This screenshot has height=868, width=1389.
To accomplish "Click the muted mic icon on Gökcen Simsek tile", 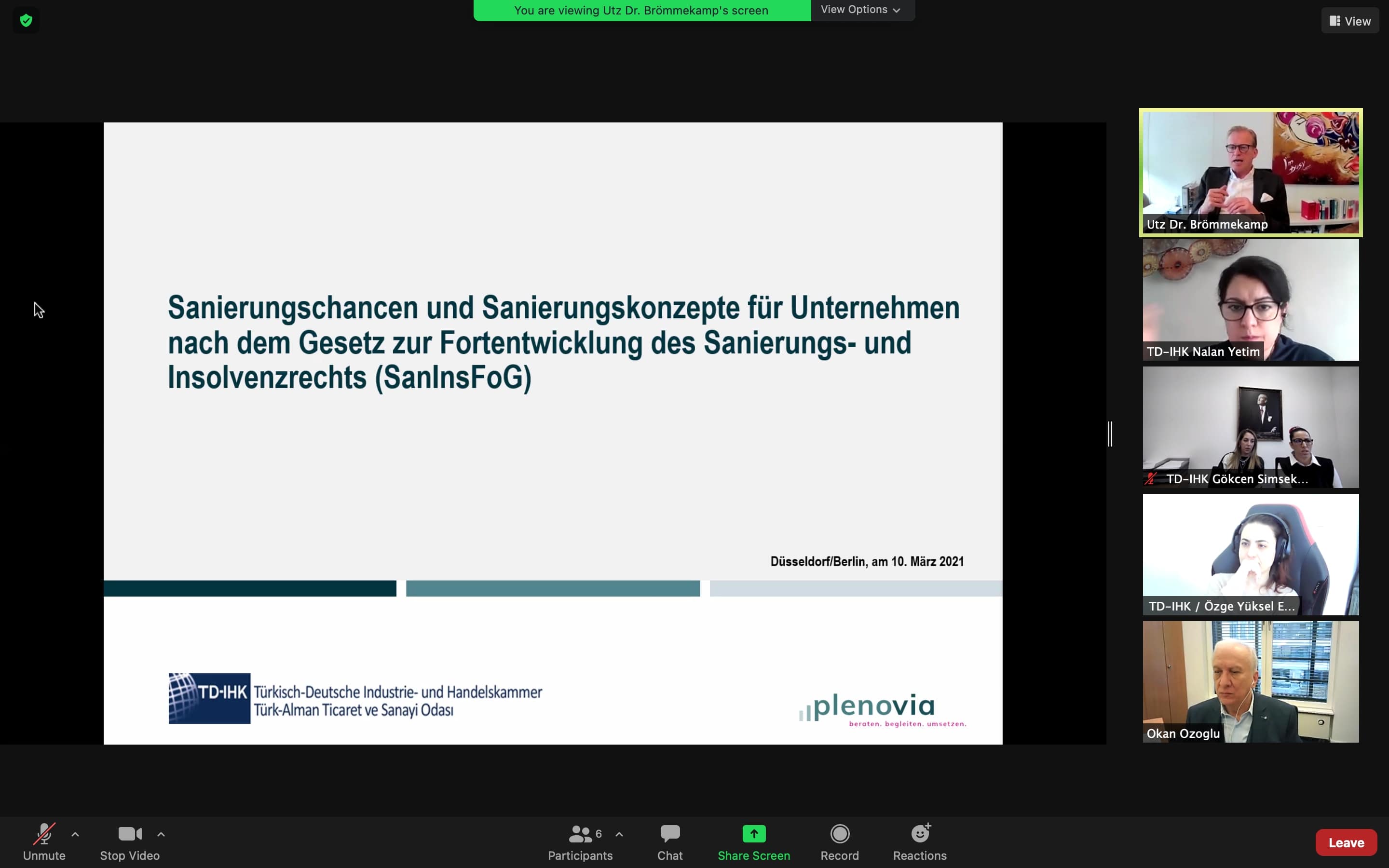I will (x=1151, y=479).
